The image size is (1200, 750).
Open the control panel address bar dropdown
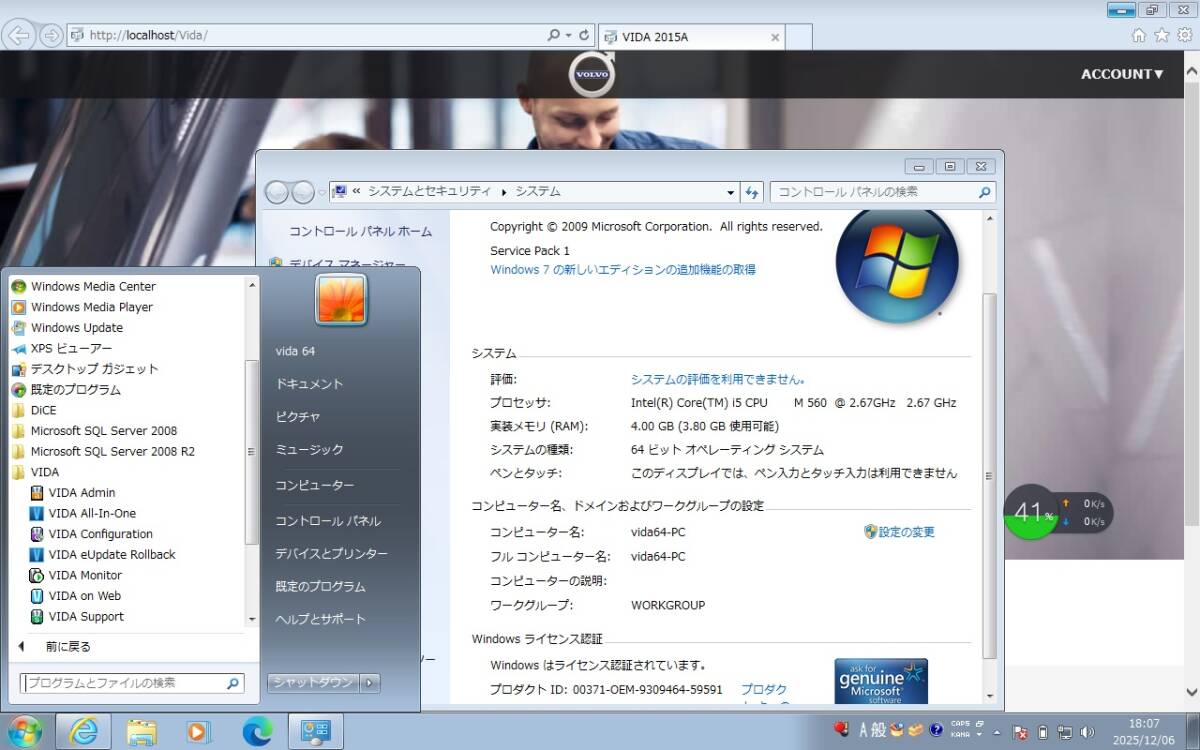tap(731, 192)
